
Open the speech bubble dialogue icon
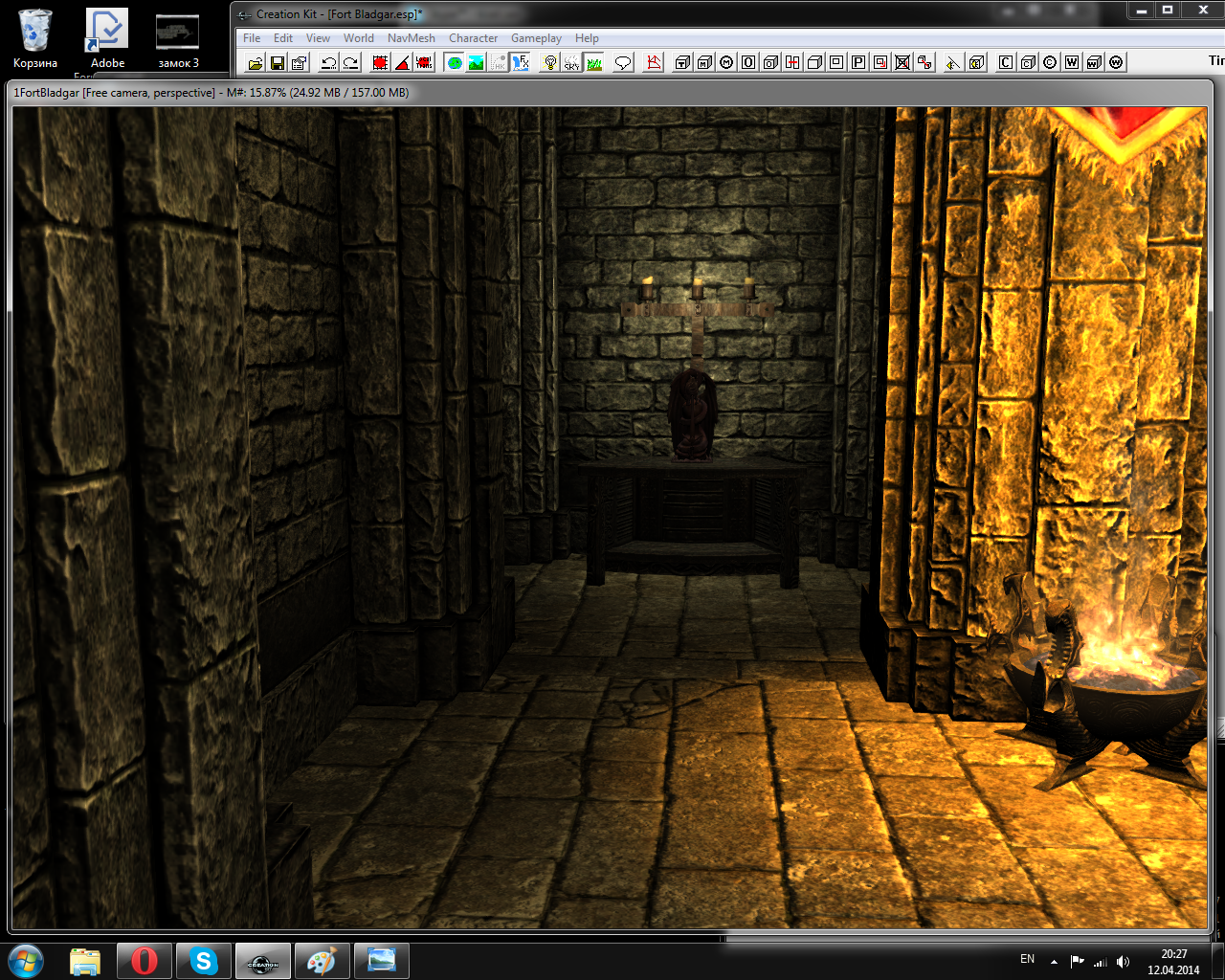(623, 62)
